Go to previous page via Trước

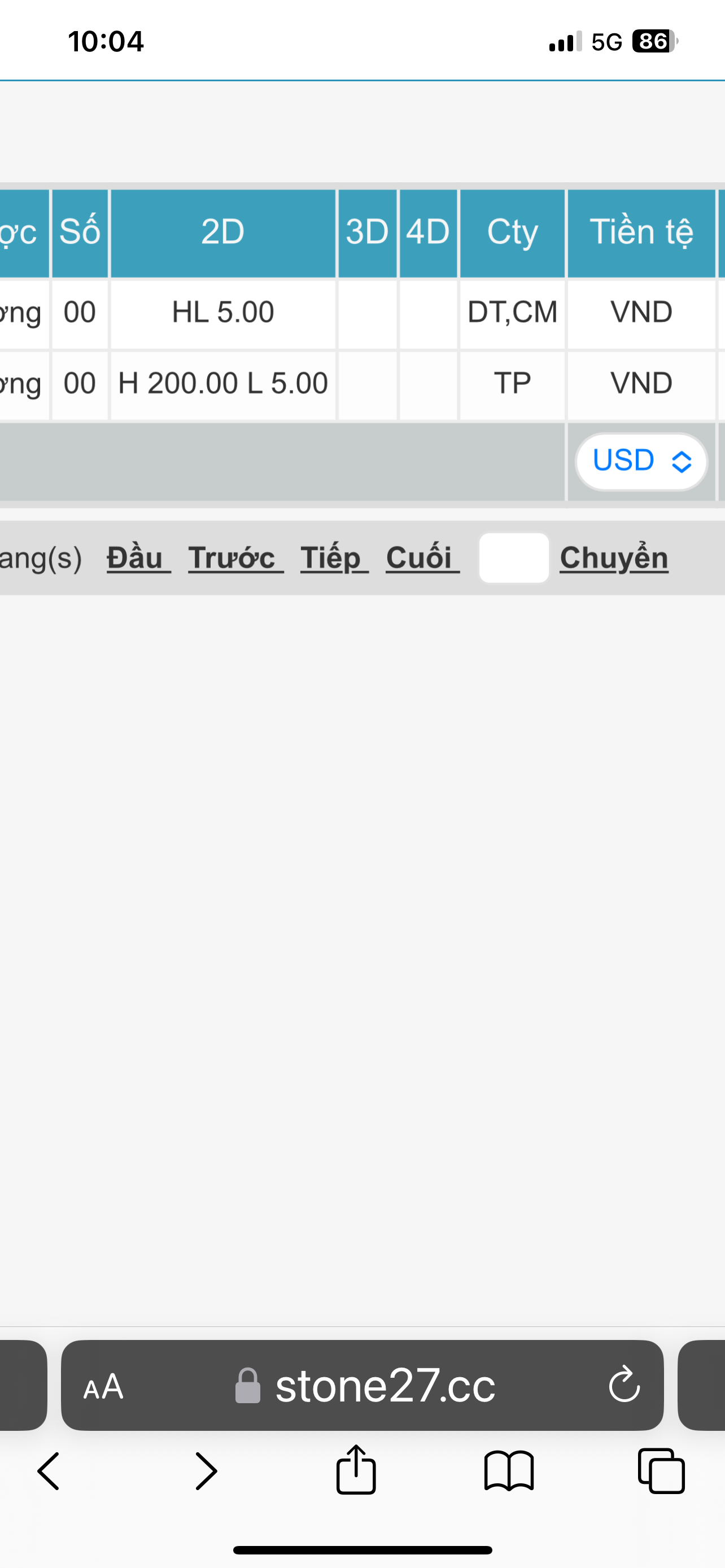235,558
